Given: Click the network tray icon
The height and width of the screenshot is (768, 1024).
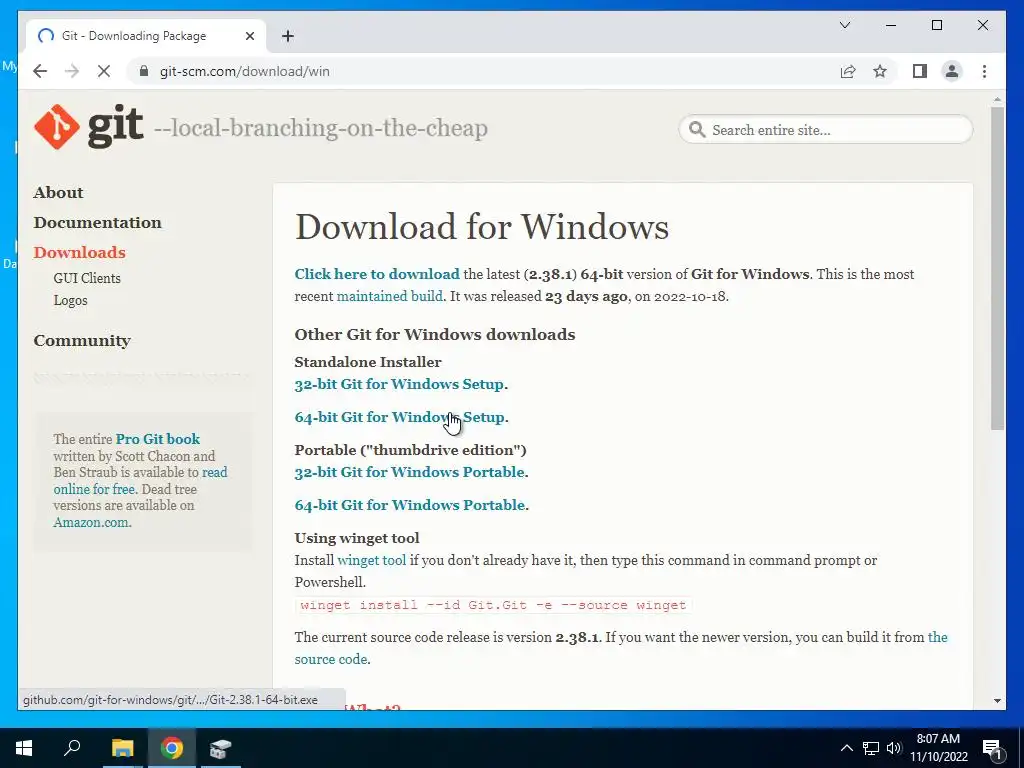Looking at the screenshot, I should click(x=871, y=748).
